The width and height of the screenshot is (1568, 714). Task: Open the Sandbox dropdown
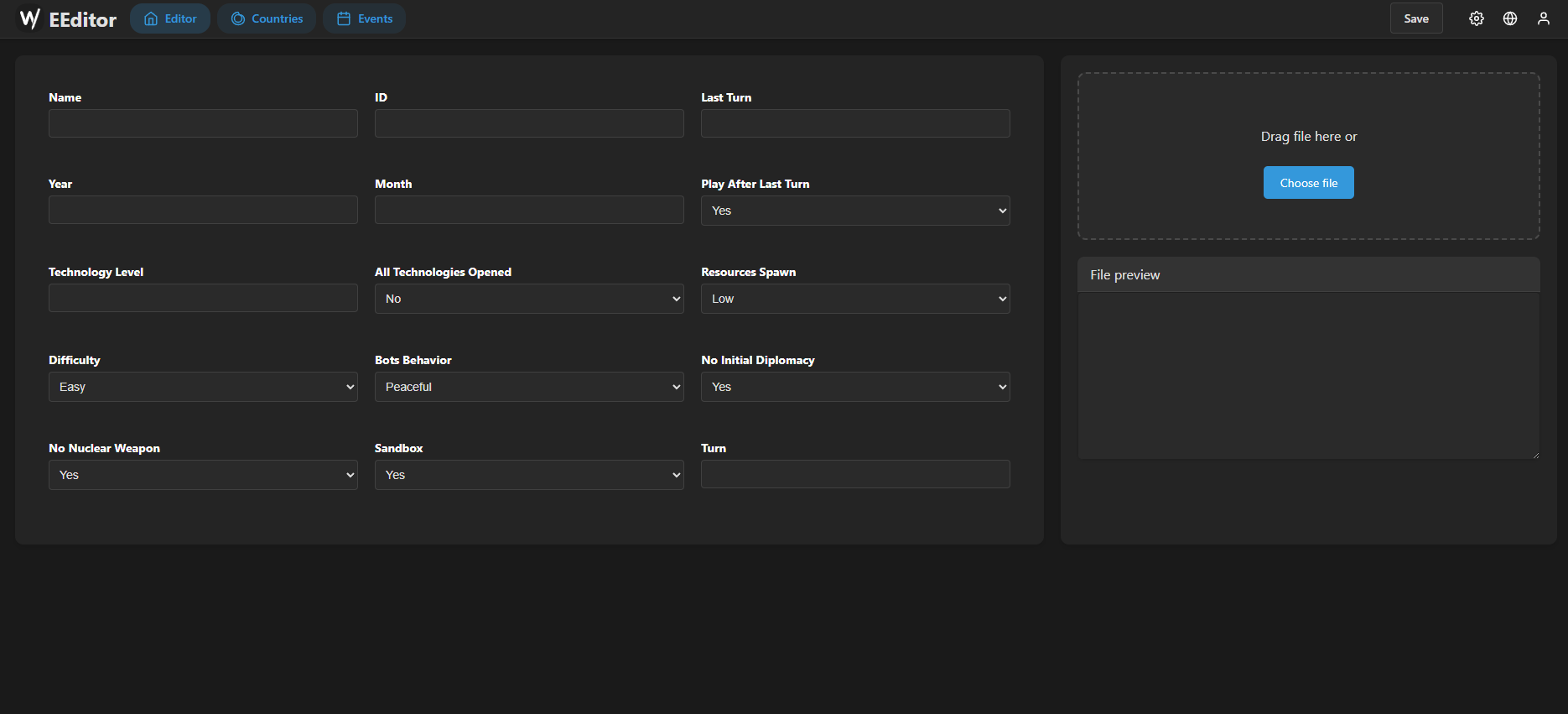point(529,475)
